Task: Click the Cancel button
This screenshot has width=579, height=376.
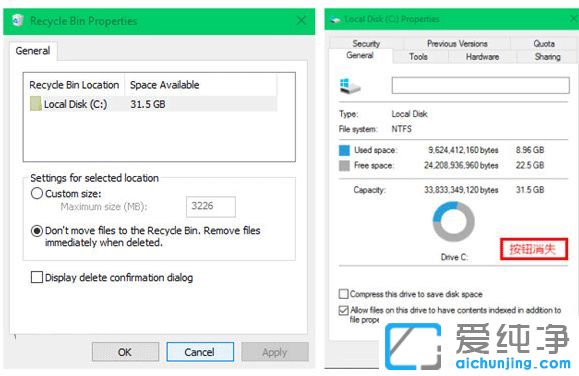Action: click(x=200, y=352)
